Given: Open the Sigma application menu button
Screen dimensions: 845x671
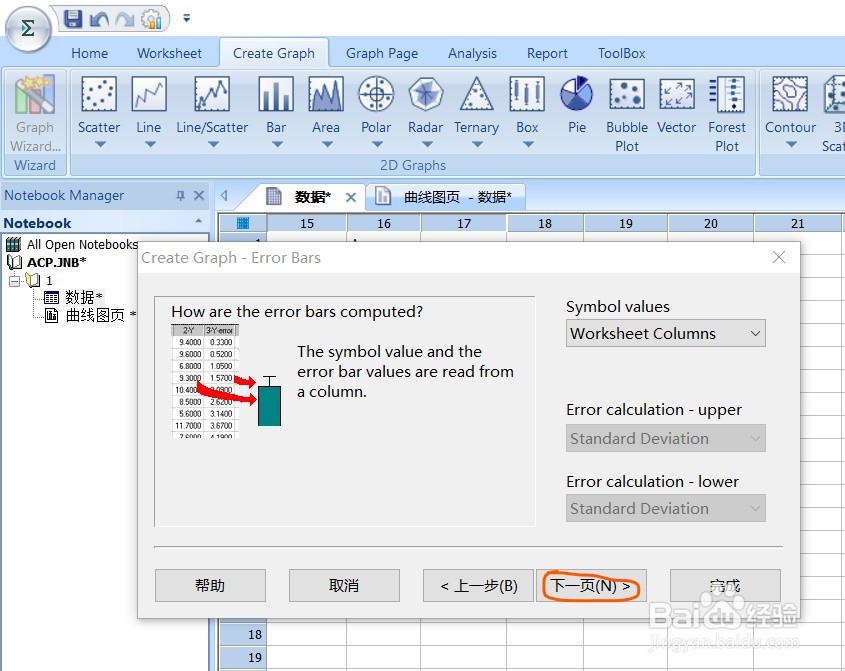Looking at the screenshot, I should (28, 28).
